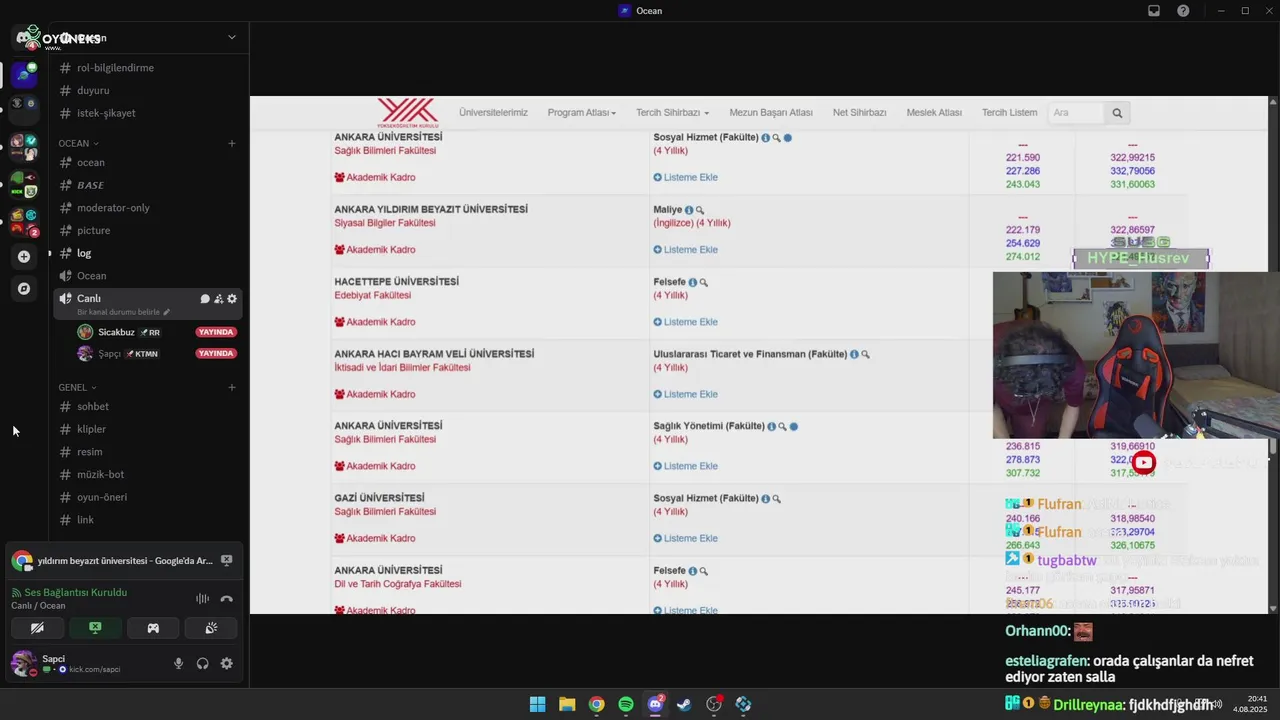1280x720 pixels.
Task: Open Spotify from the taskbar
Action: [626, 704]
